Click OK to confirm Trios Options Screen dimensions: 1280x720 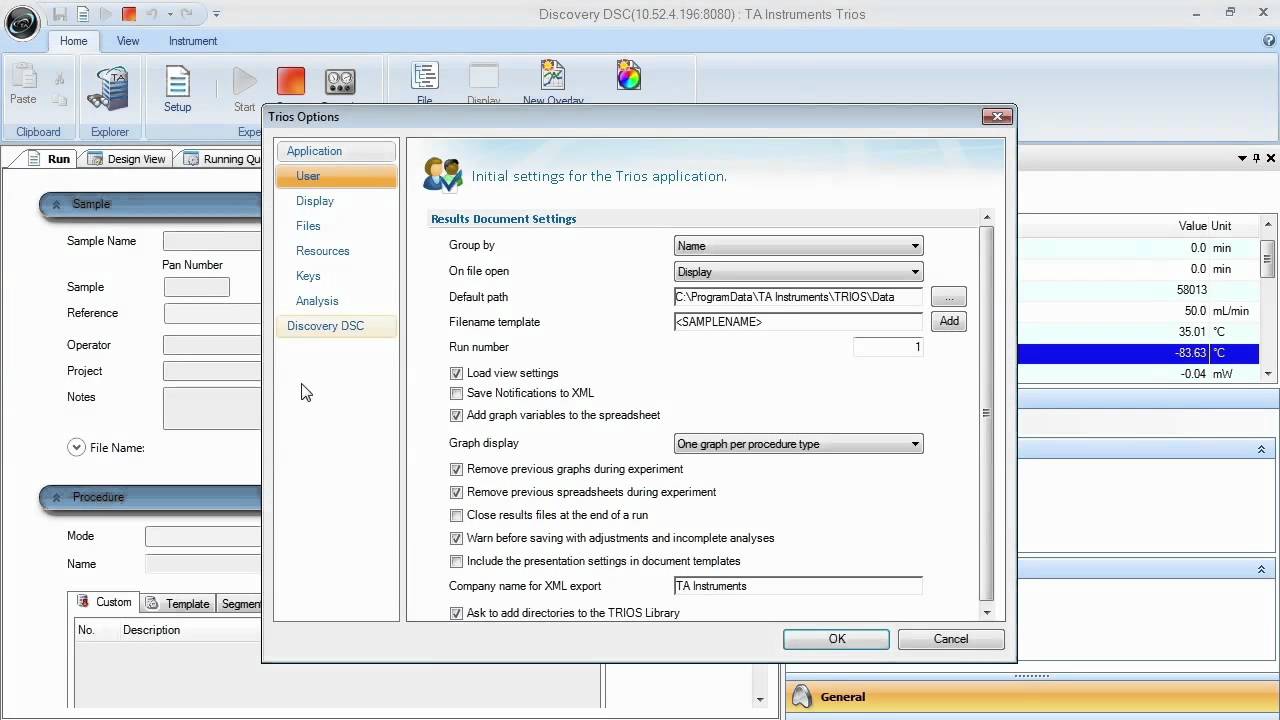[836, 639]
